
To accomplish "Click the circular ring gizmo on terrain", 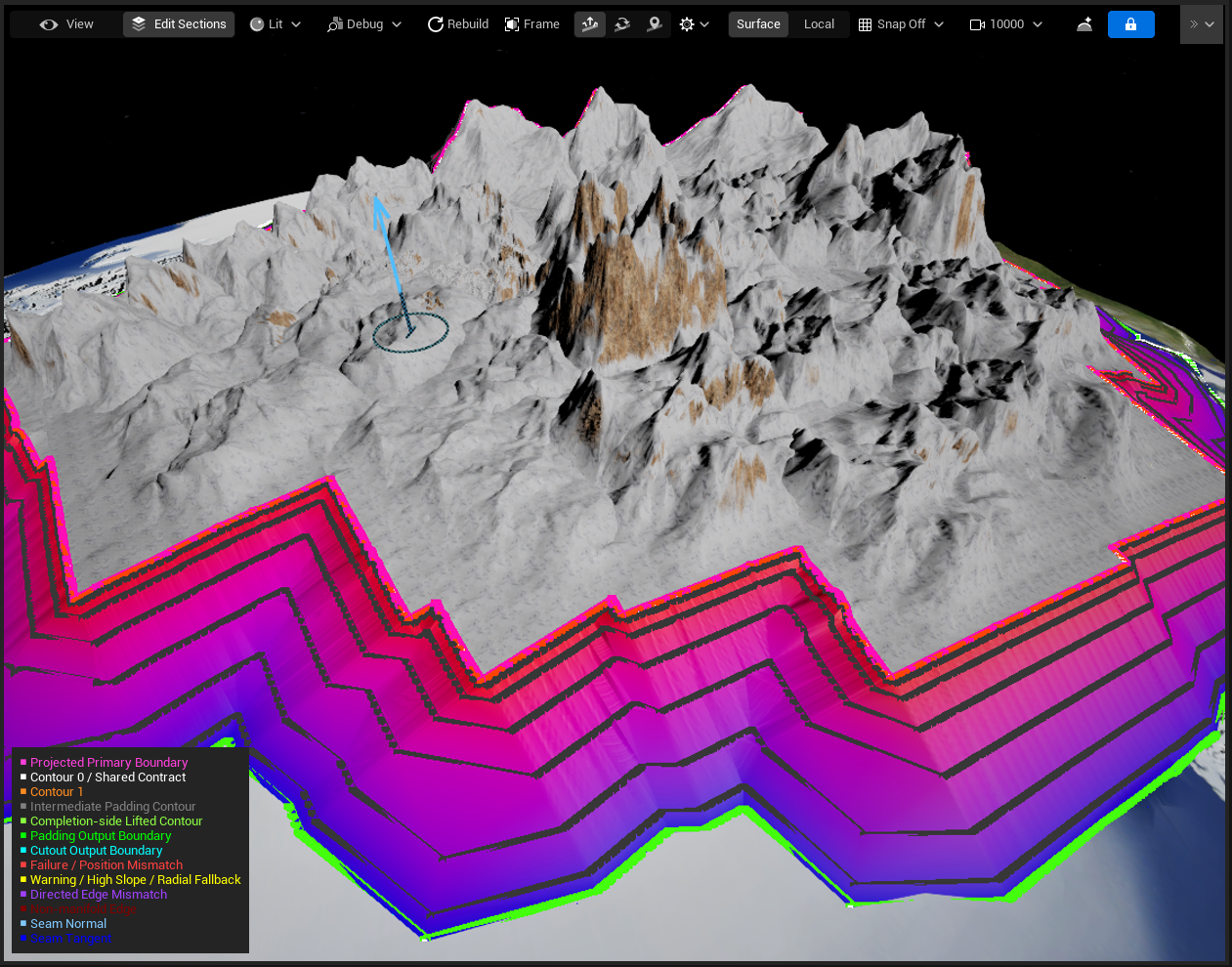I will [x=410, y=332].
